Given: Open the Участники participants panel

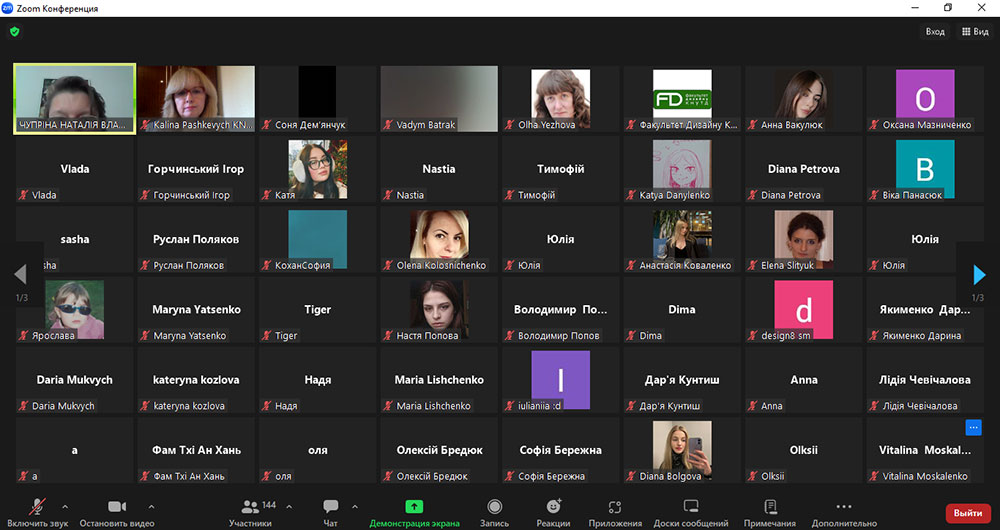Looking at the screenshot, I should [x=251, y=512].
